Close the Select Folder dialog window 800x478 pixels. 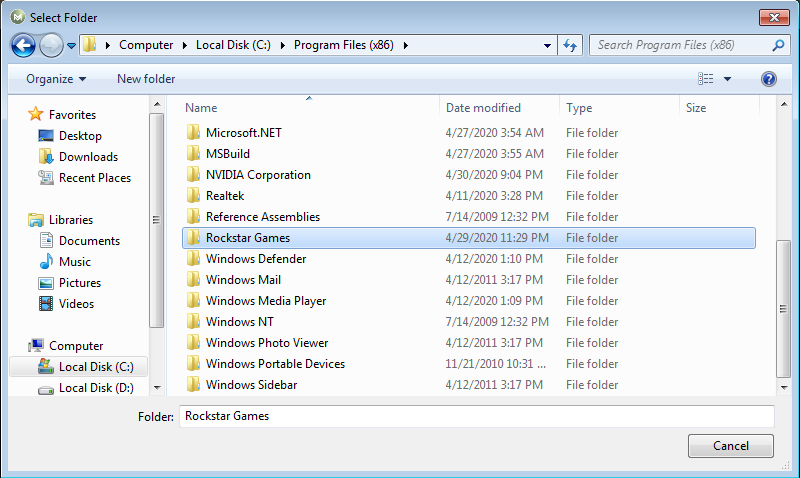774,17
